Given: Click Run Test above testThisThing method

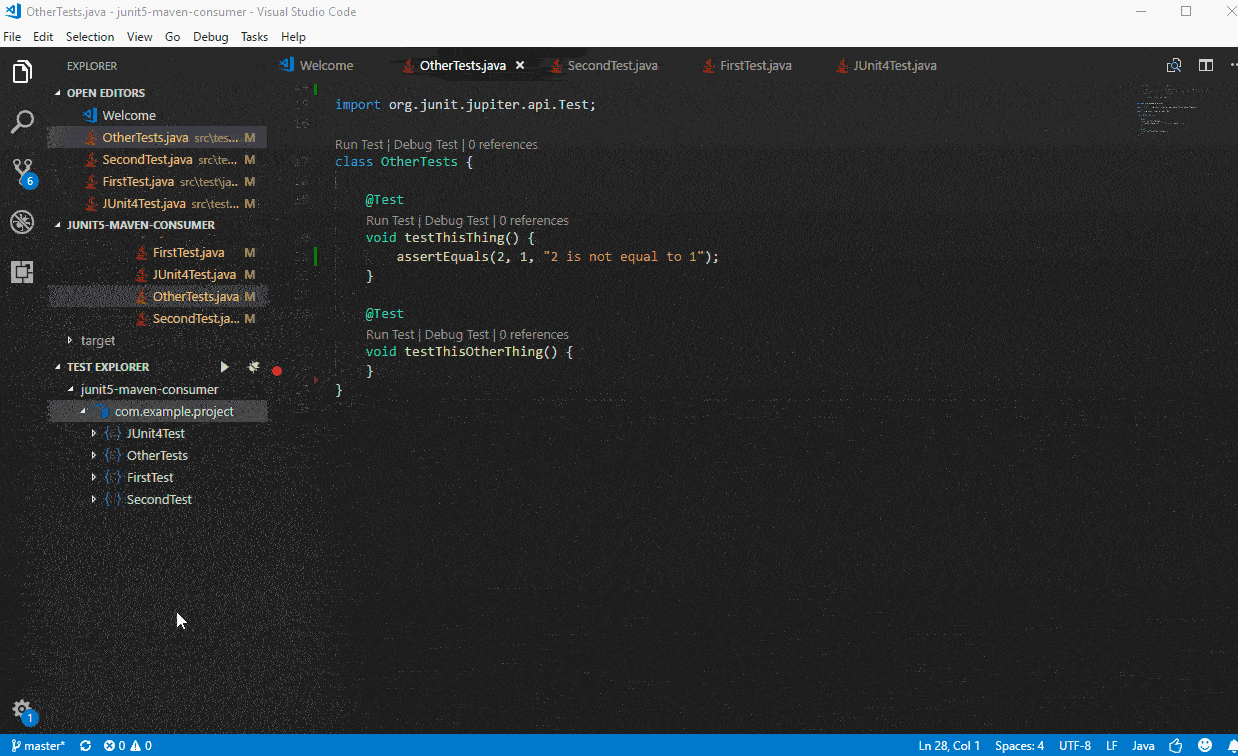Looking at the screenshot, I should (390, 221).
